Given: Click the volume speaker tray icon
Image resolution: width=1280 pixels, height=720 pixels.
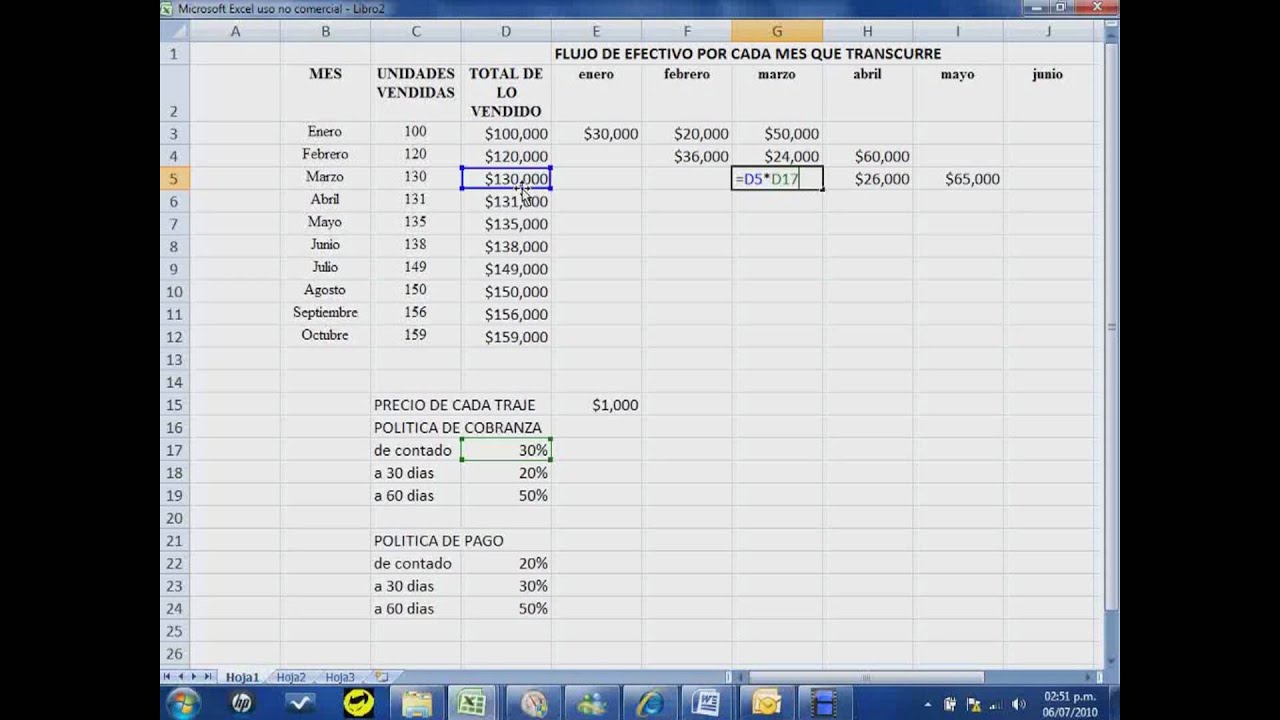Looking at the screenshot, I should pos(1018,704).
